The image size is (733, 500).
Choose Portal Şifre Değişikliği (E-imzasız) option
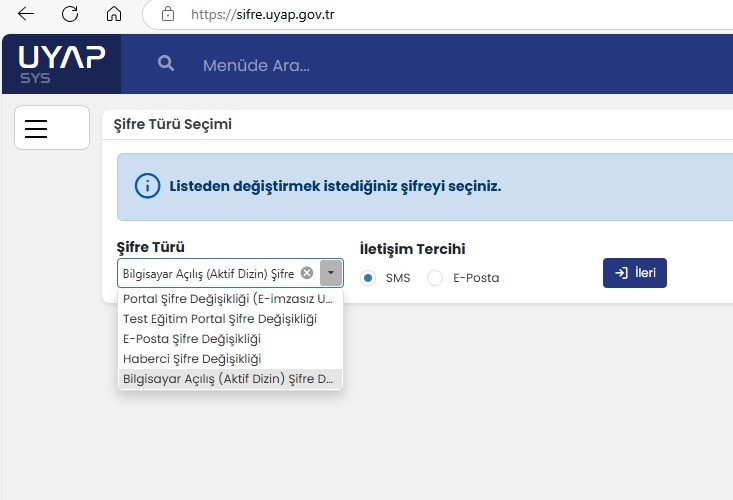coord(228,299)
